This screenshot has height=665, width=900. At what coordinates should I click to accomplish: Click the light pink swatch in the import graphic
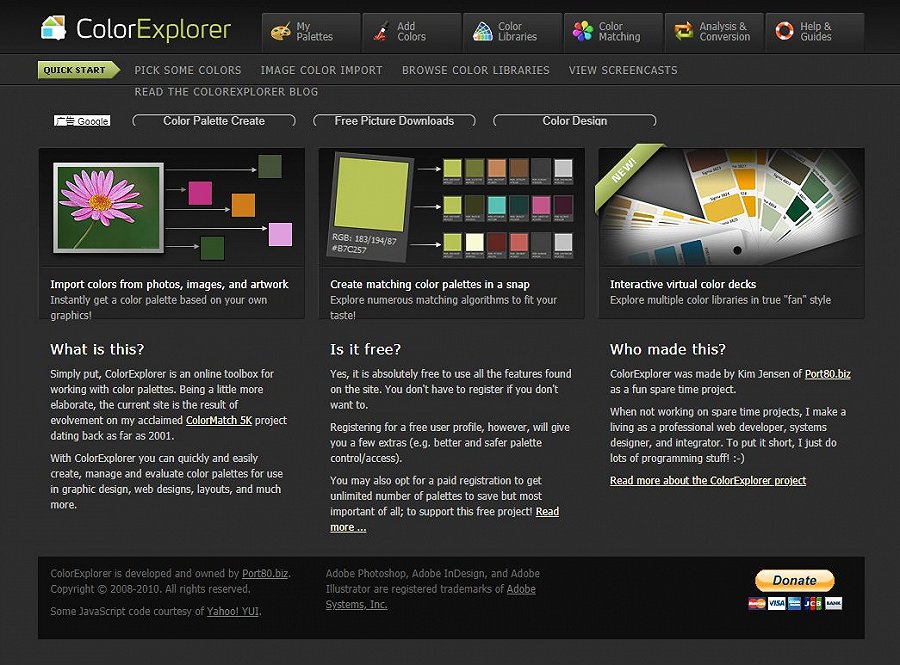(280, 235)
